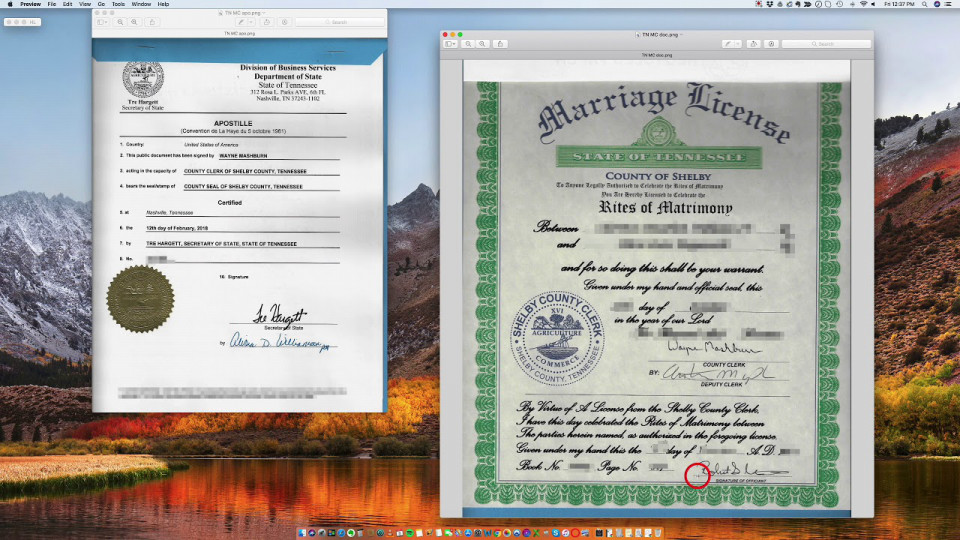
Task: Open Trash in the Dock
Action: click(x=658, y=533)
